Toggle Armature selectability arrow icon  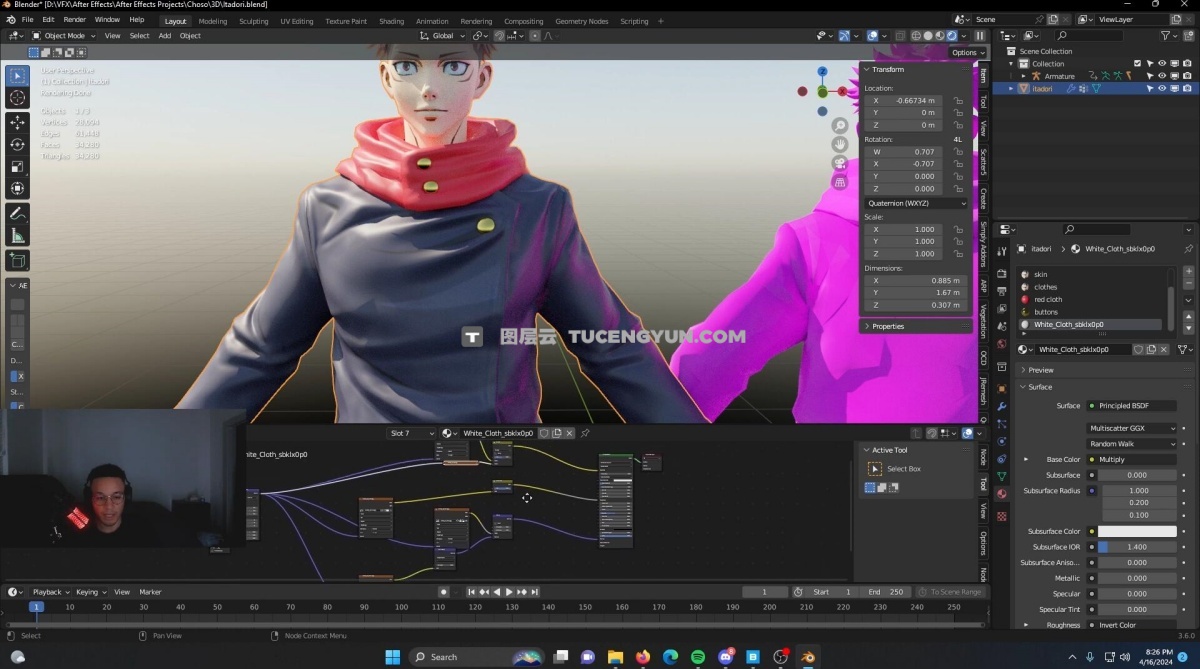pos(1150,76)
